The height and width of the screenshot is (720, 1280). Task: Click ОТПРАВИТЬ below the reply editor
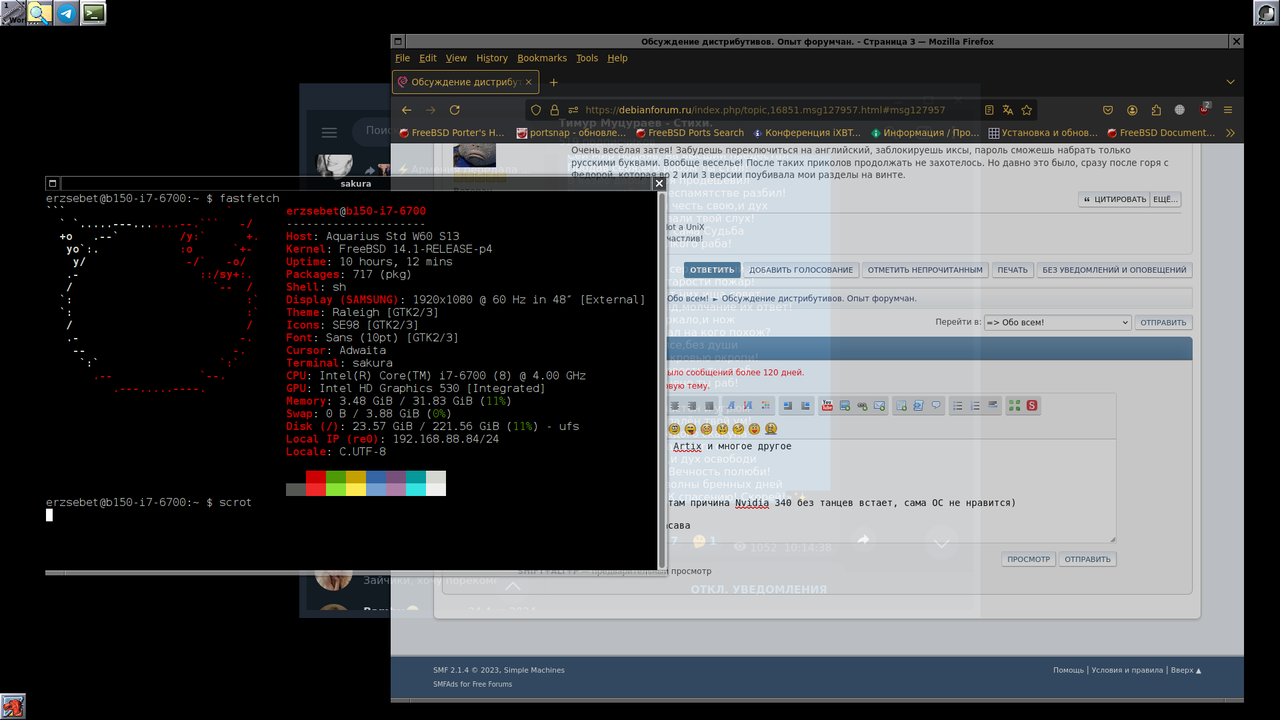click(1088, 559)
